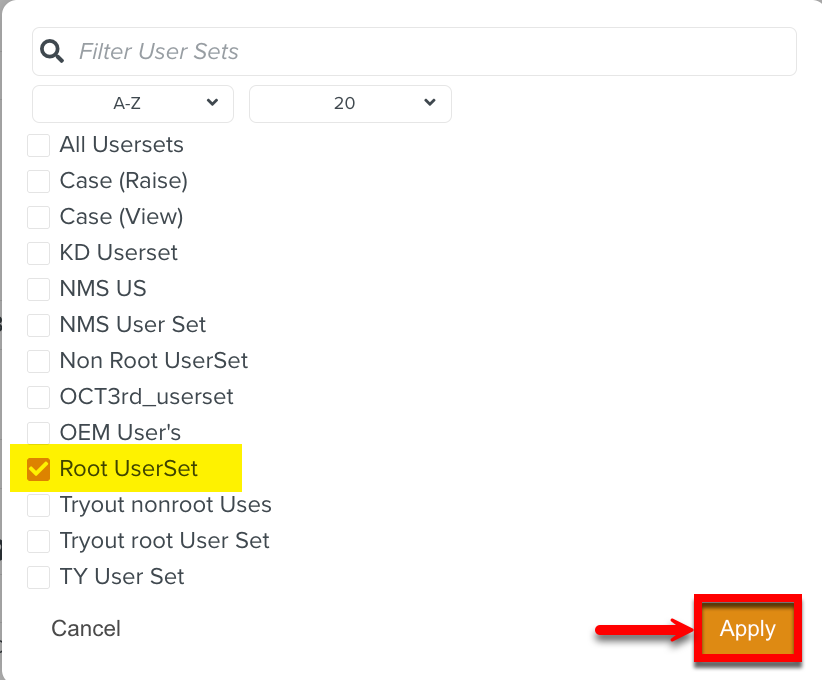Click the Cancel link
Viewport: 822px width, 680px height.
coord(86,628)
